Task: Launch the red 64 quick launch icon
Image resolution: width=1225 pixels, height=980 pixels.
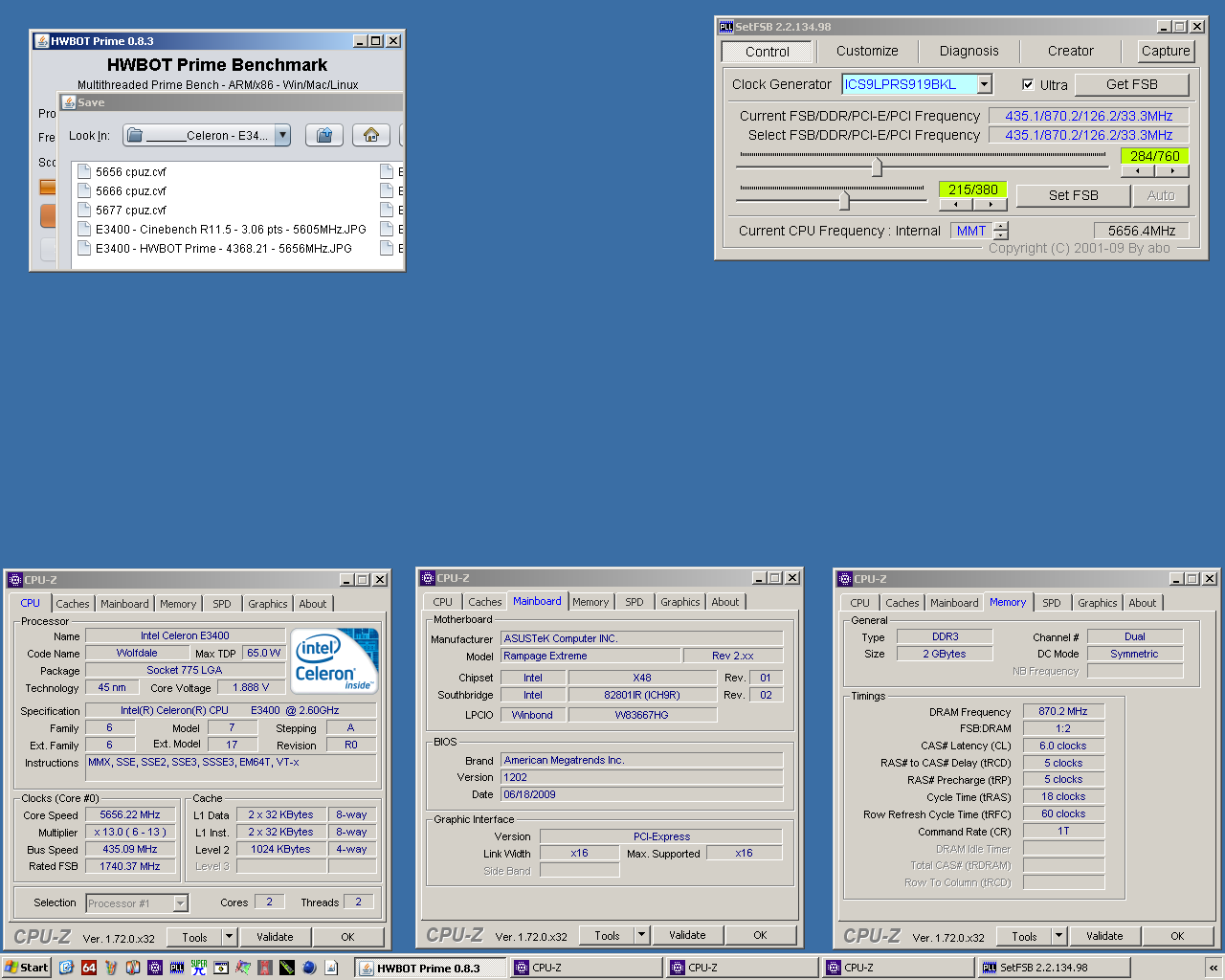Action: coord(89,968)
